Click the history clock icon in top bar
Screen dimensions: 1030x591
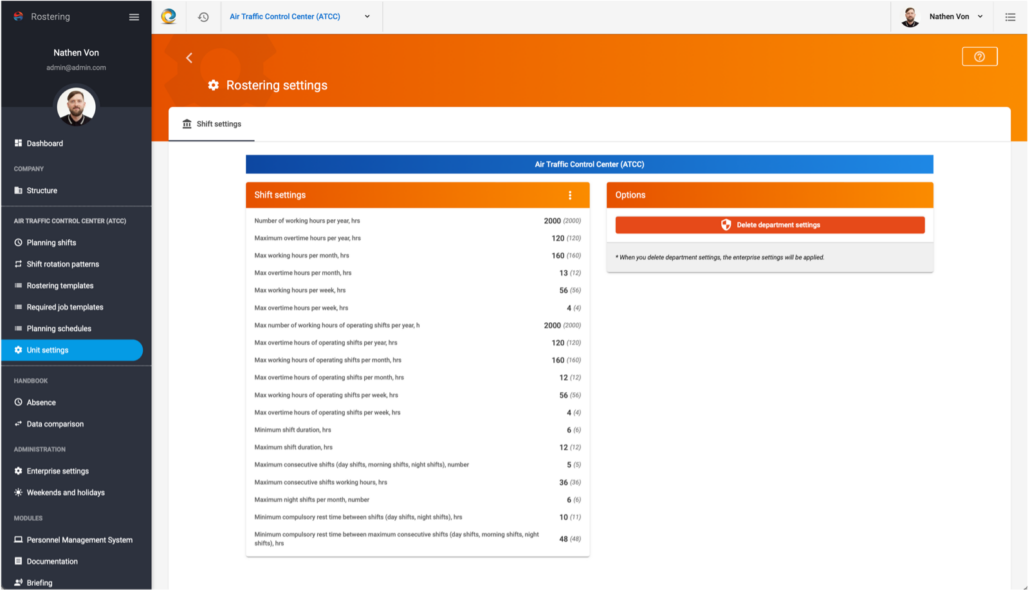[203, 17]
